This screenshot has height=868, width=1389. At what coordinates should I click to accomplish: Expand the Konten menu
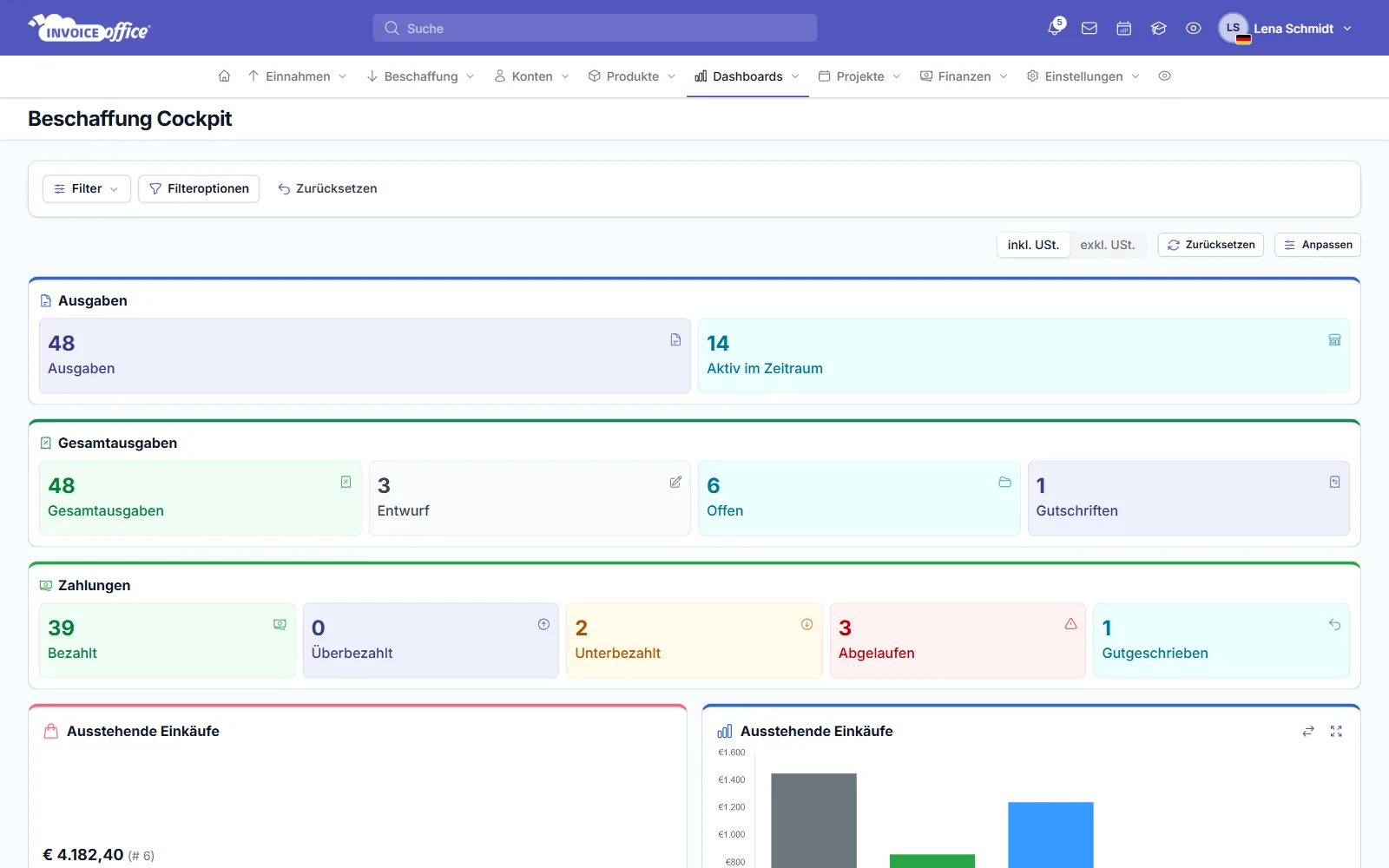[x=532, y=76]
